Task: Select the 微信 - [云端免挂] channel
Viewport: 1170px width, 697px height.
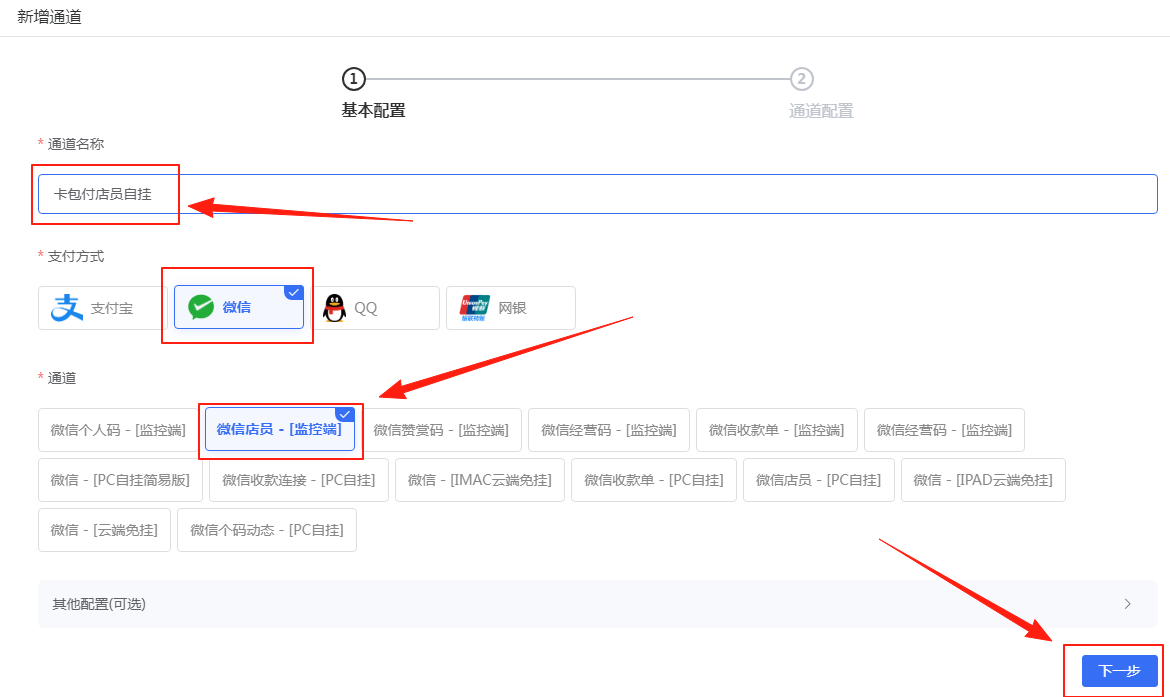Action: tap(103, 530)
